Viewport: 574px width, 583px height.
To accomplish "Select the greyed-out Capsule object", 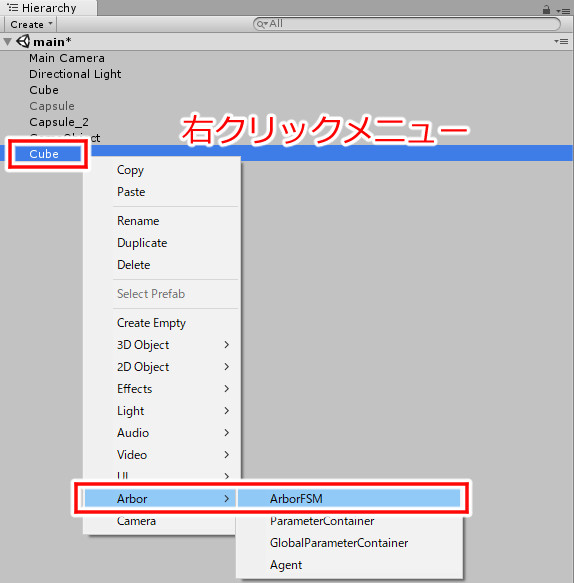I will point(52,106).
